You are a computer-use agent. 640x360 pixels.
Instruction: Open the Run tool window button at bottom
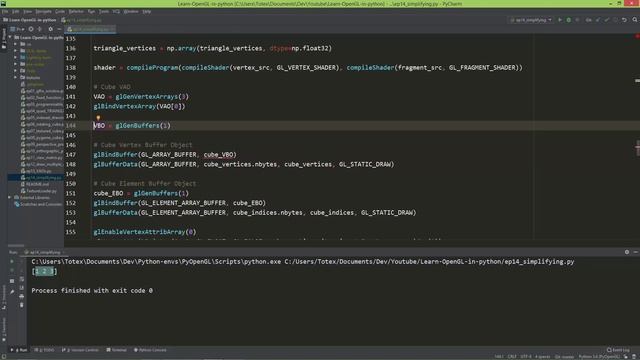pos(19,350)
